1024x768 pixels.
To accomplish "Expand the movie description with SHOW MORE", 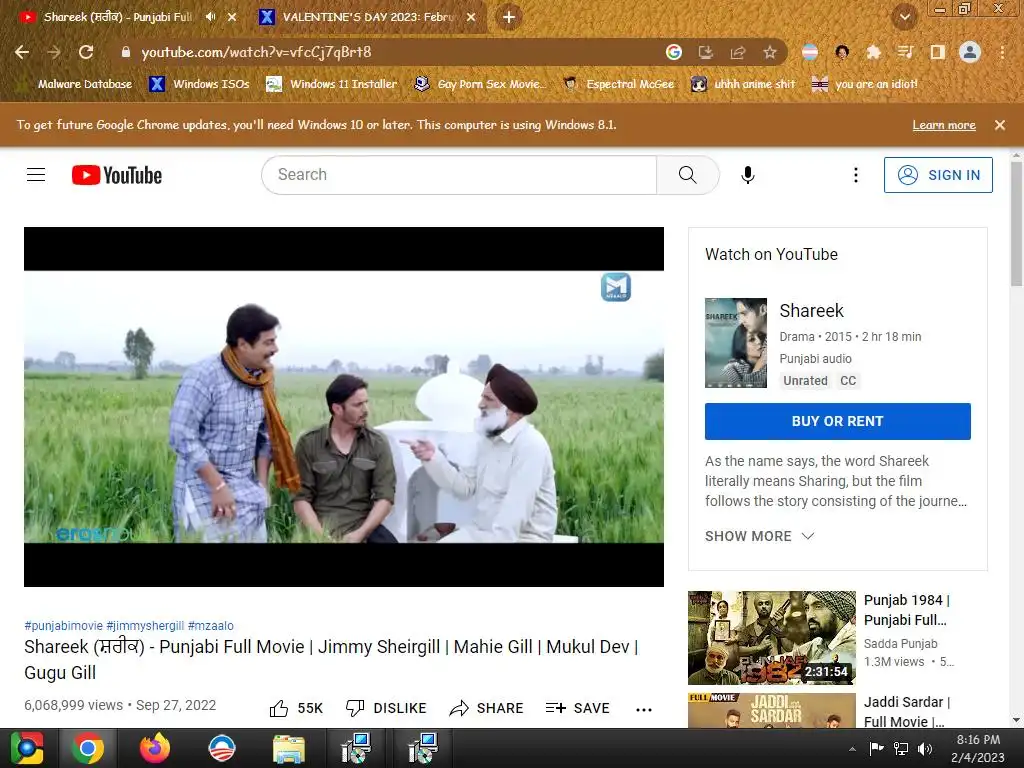I will pyautogui.click(x=759, y=536).
